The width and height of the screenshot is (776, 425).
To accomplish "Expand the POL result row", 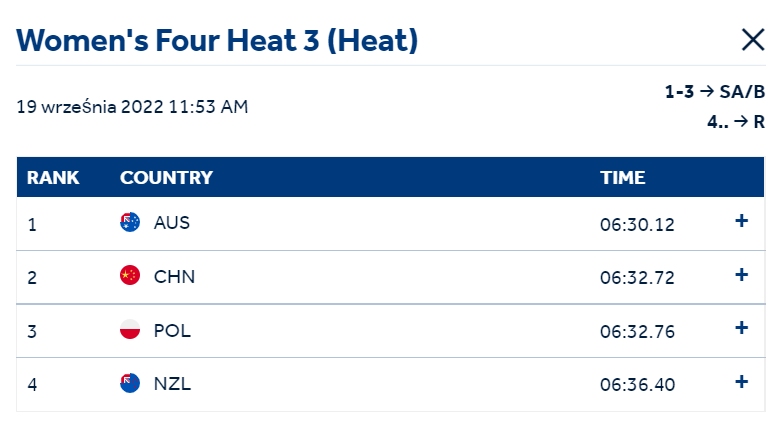I will 741,328.
